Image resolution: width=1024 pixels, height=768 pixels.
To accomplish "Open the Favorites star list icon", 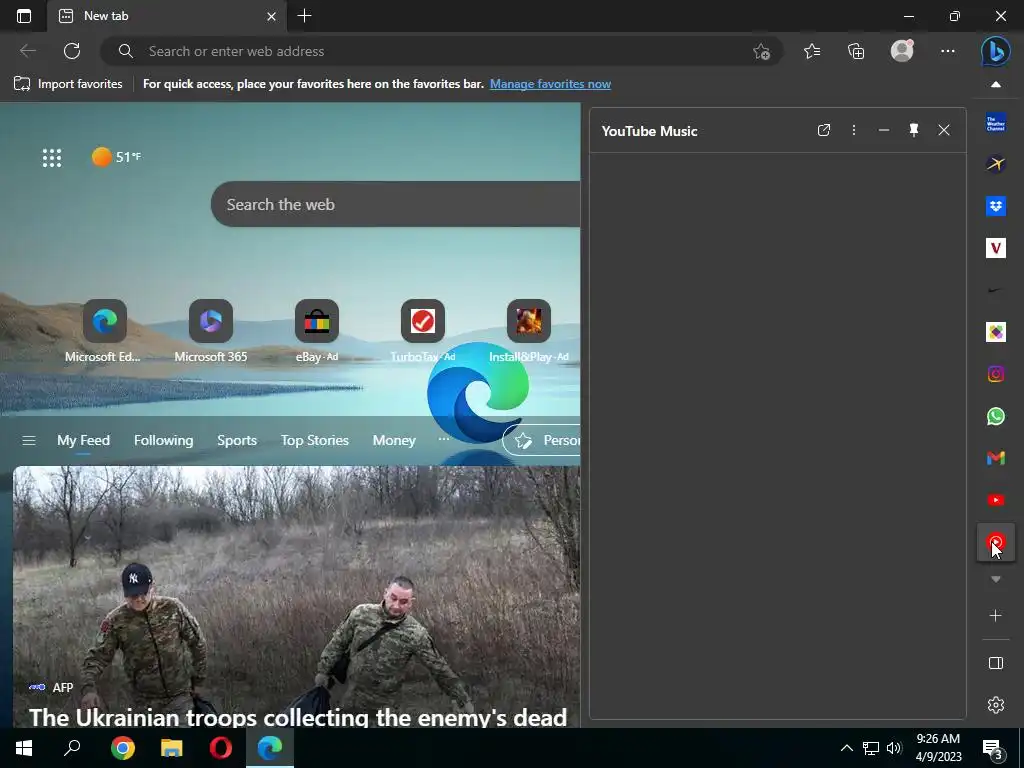I will 812,51.
